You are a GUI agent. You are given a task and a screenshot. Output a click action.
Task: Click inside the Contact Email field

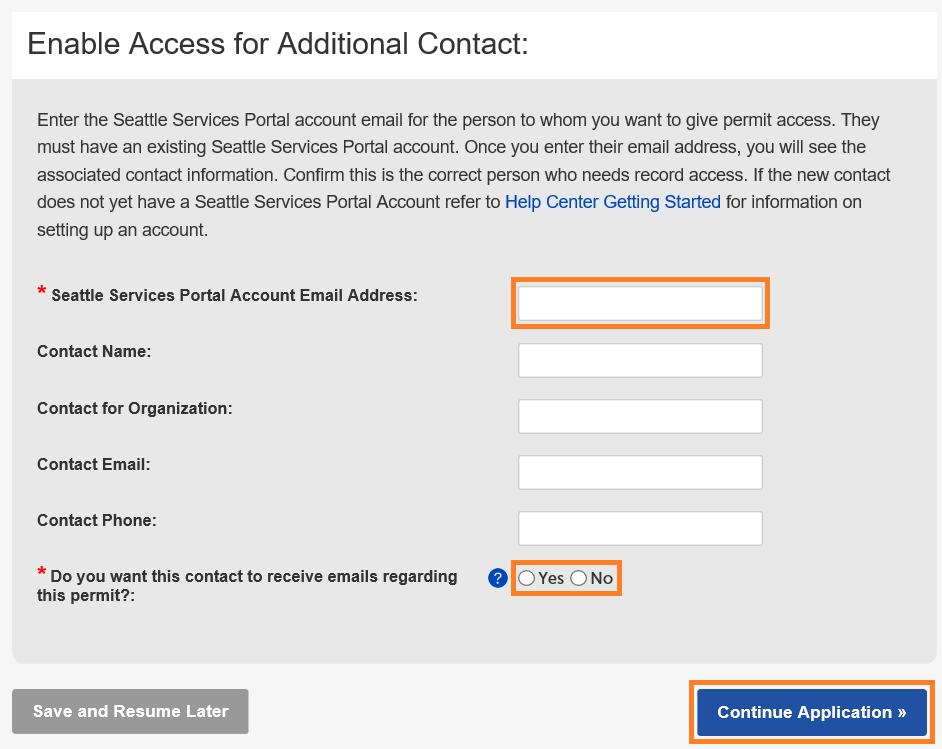pyautogui.click(x=639, y=472)
